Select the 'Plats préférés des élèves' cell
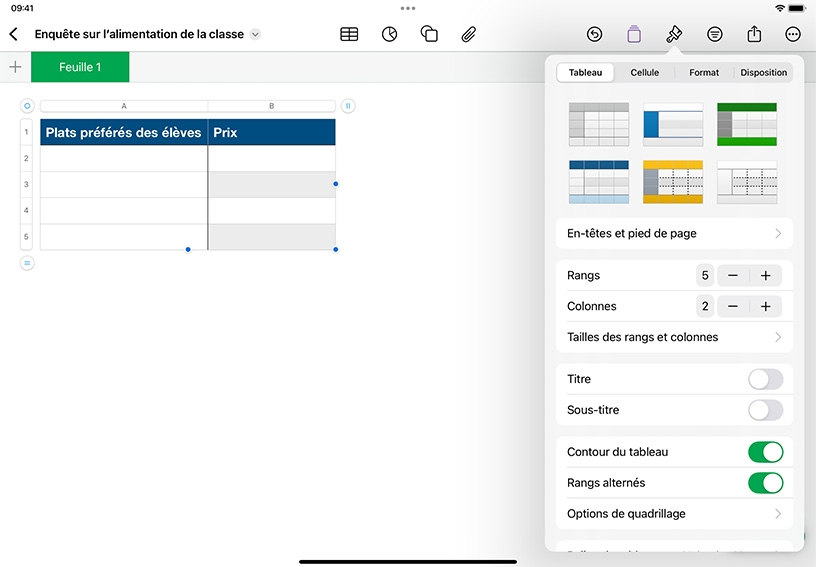Image resolution: width=816 pixels, height=567 pixels. click(x=124, y=132)
